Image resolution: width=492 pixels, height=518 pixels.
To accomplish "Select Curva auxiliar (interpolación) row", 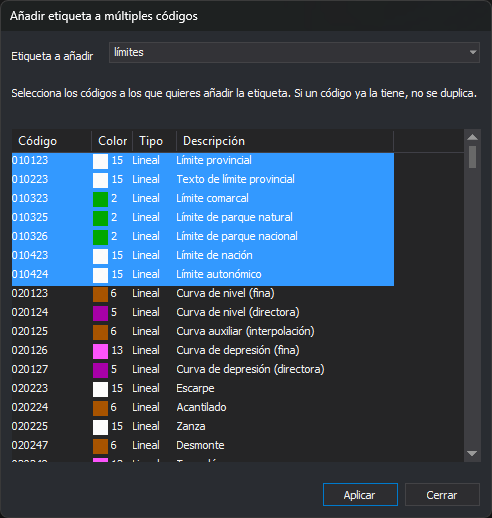I will click(203, 331).
